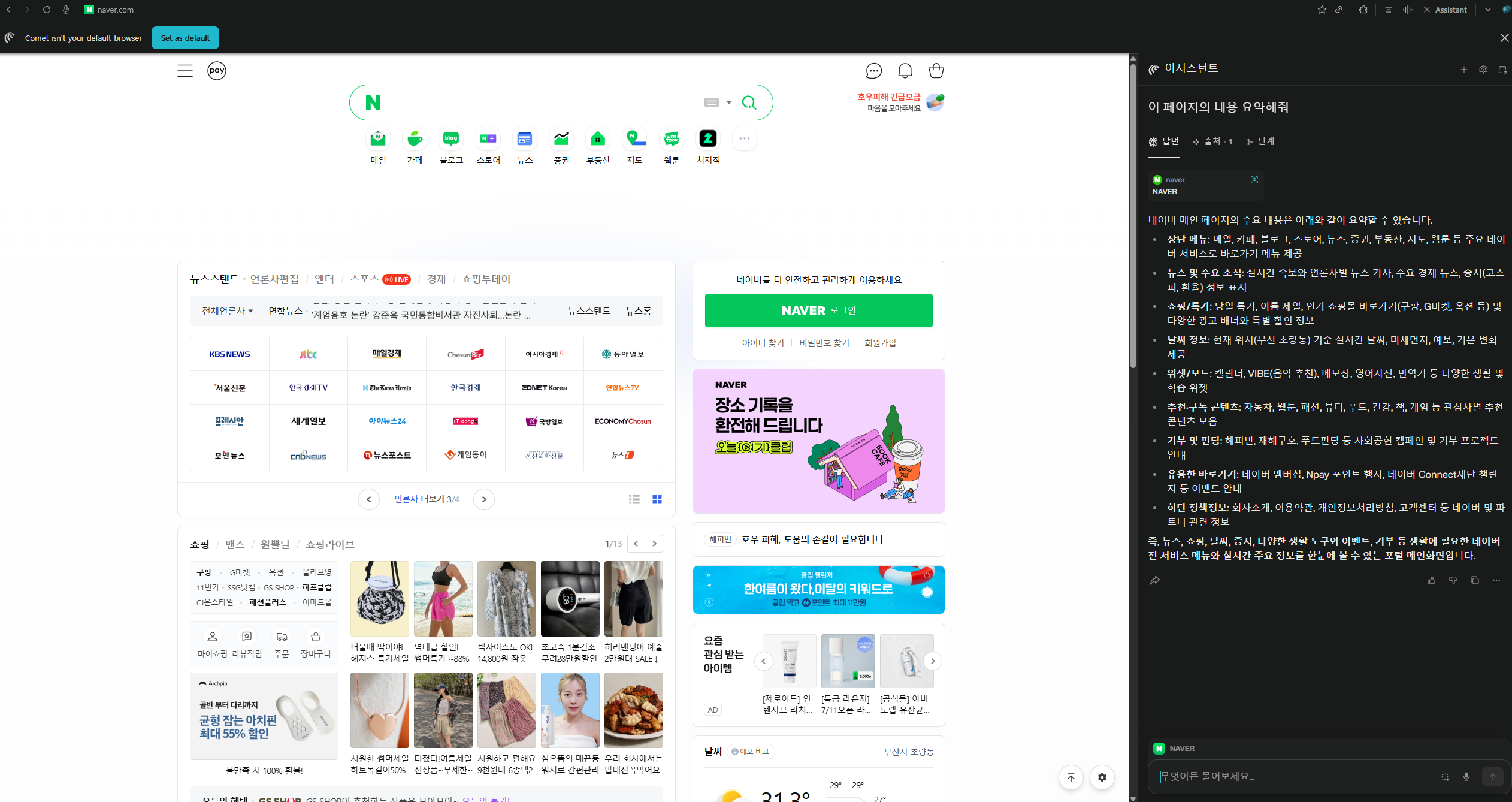Viewport: 1512px width, 802px height.
Task: Open the Chzzk streaming shortcut icon
Action: (x=708, y=139)
